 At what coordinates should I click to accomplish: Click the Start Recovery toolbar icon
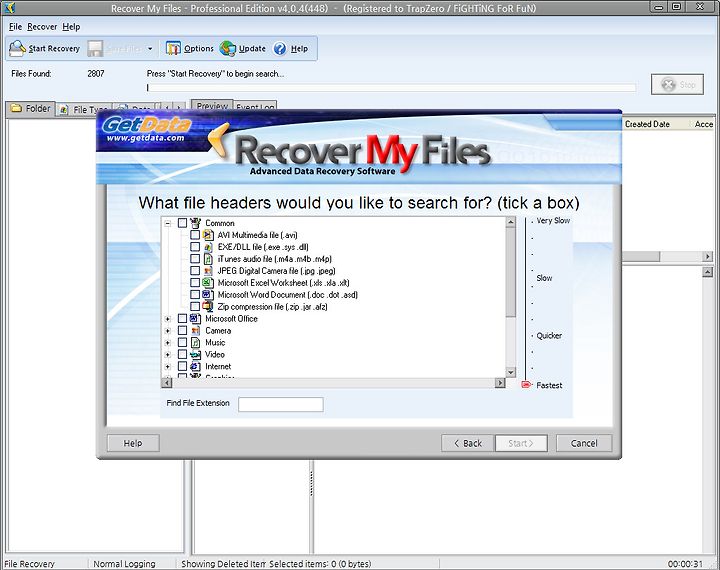pyautogui.click(x=17, y=48)
